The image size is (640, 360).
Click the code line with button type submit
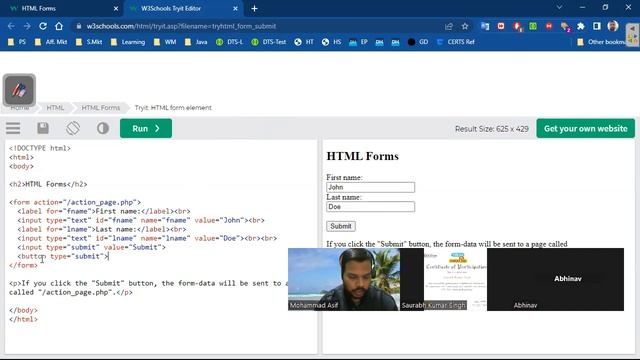point(63,256)
